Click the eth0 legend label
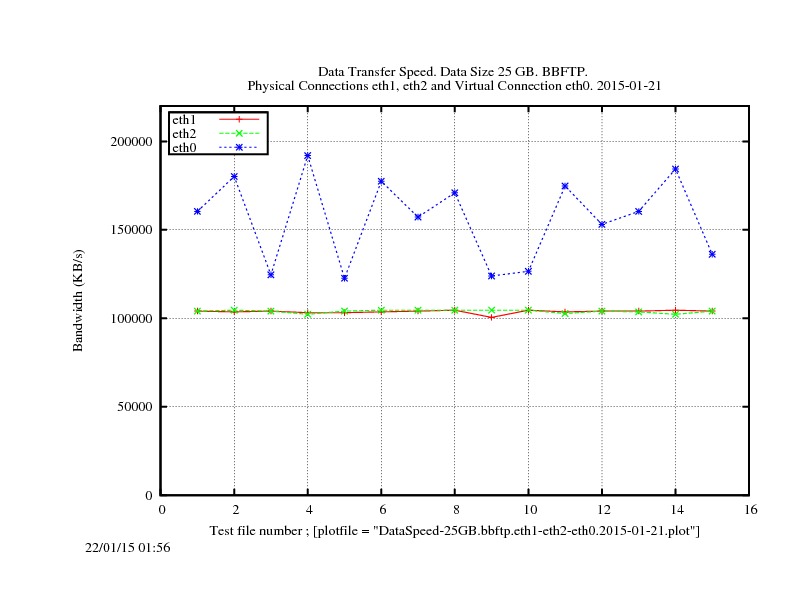 (184, 147)
